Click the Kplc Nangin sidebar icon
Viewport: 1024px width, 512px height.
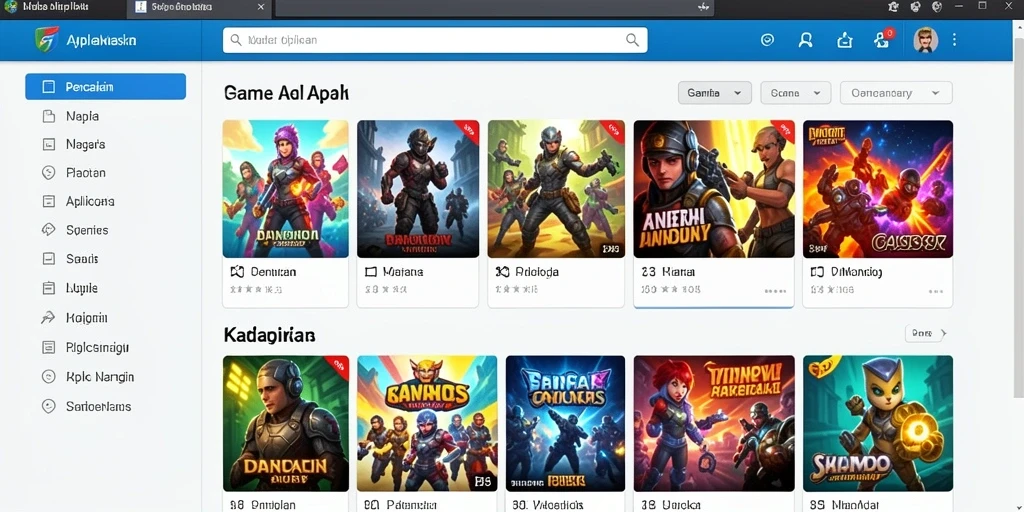[48, 377]
